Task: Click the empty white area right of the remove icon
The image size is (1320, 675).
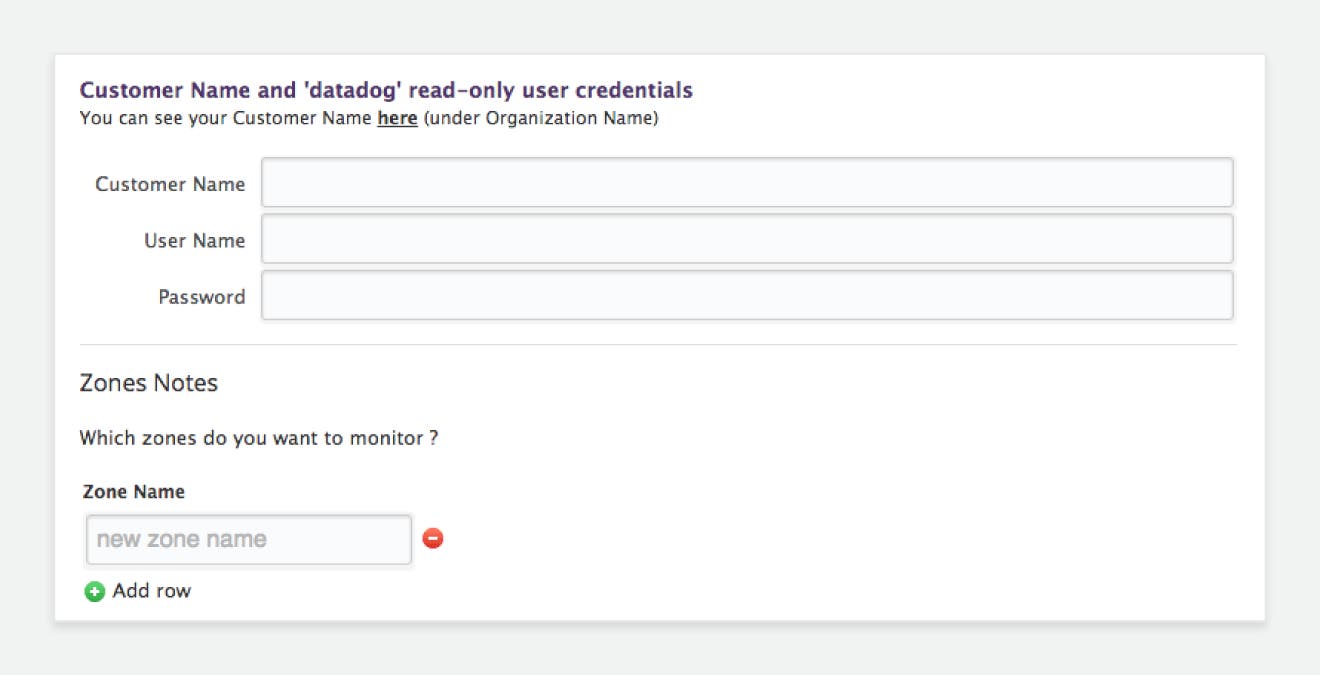Action: click(x=800, y=540)
